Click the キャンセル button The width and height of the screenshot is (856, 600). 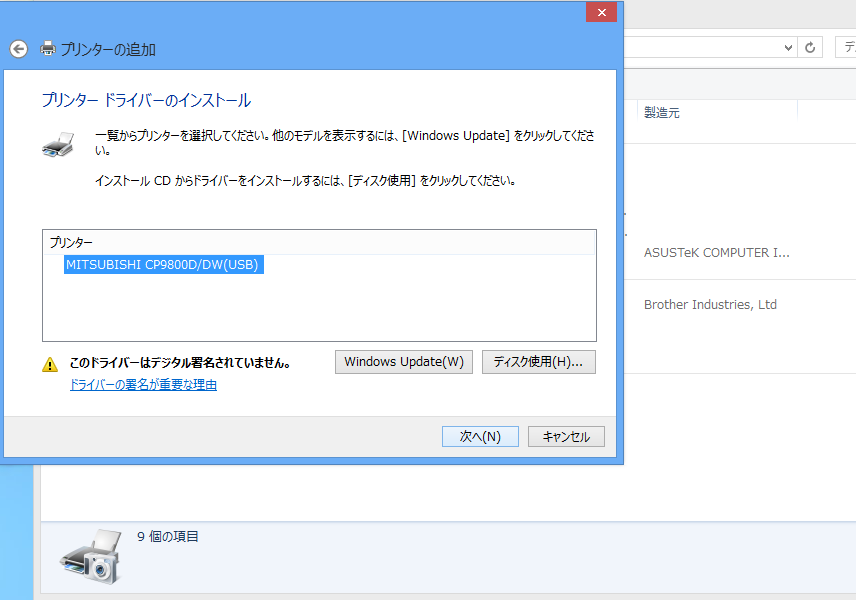tap(566, 437)
